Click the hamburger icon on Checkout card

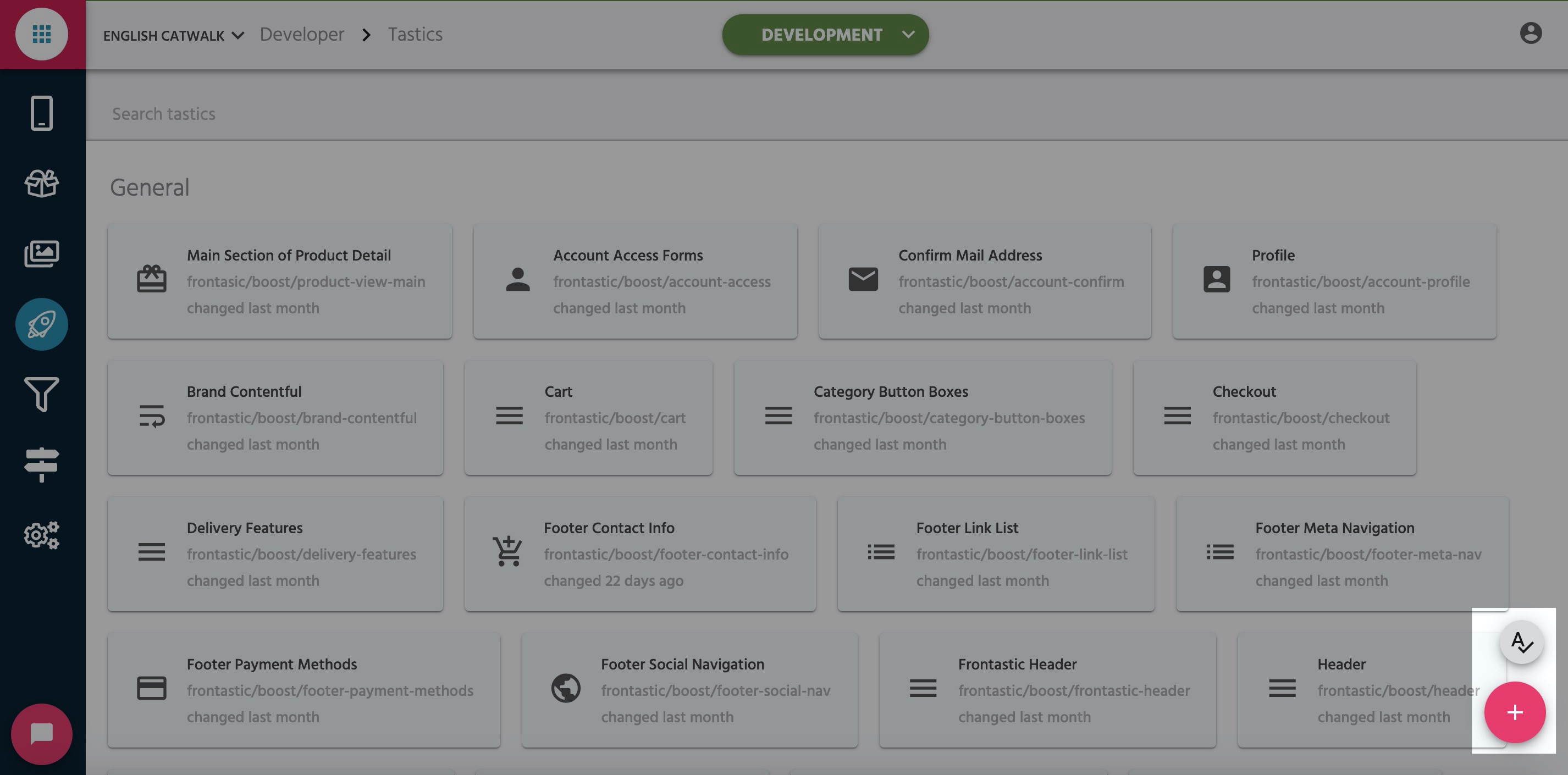pyautogui.click(x=1177, y=416)
